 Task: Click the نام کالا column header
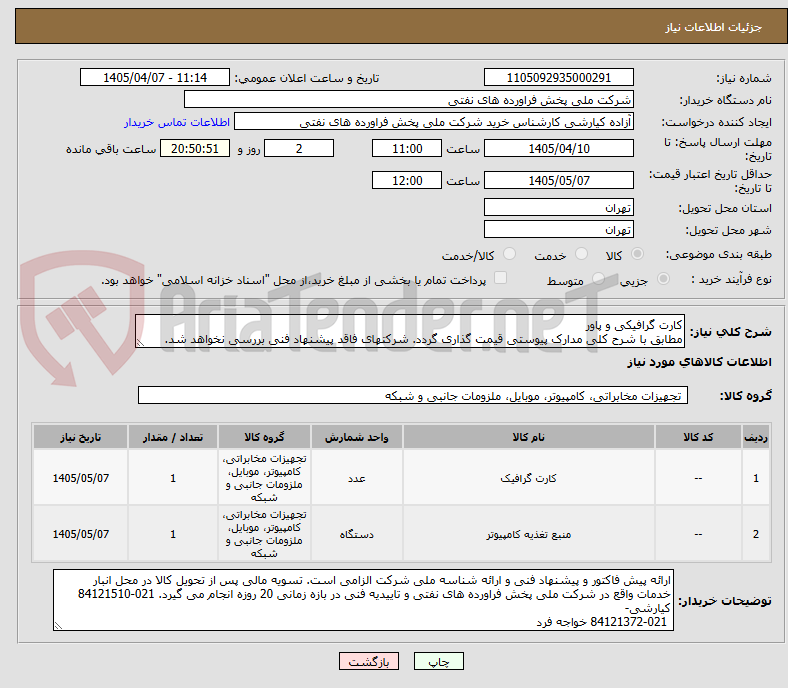click(528, 437)
